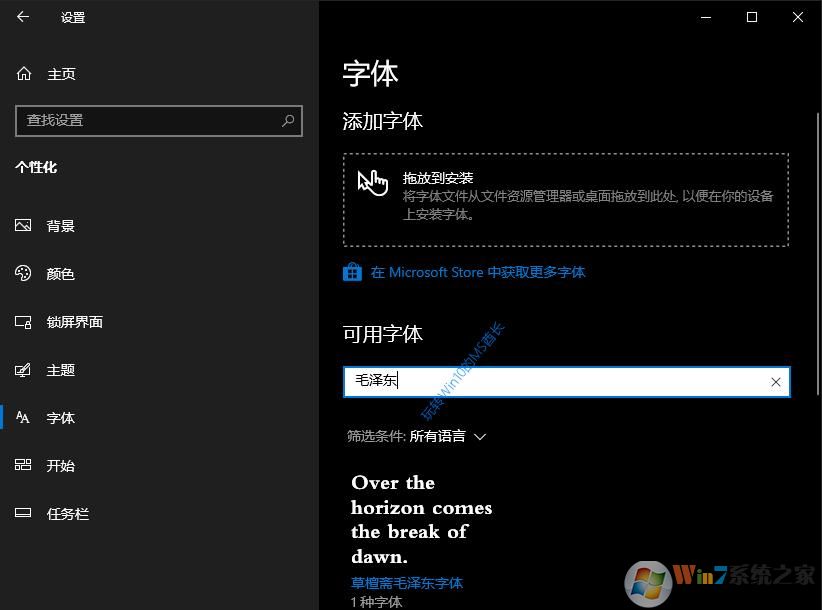Click the font preview sample text

pos(421,519)
